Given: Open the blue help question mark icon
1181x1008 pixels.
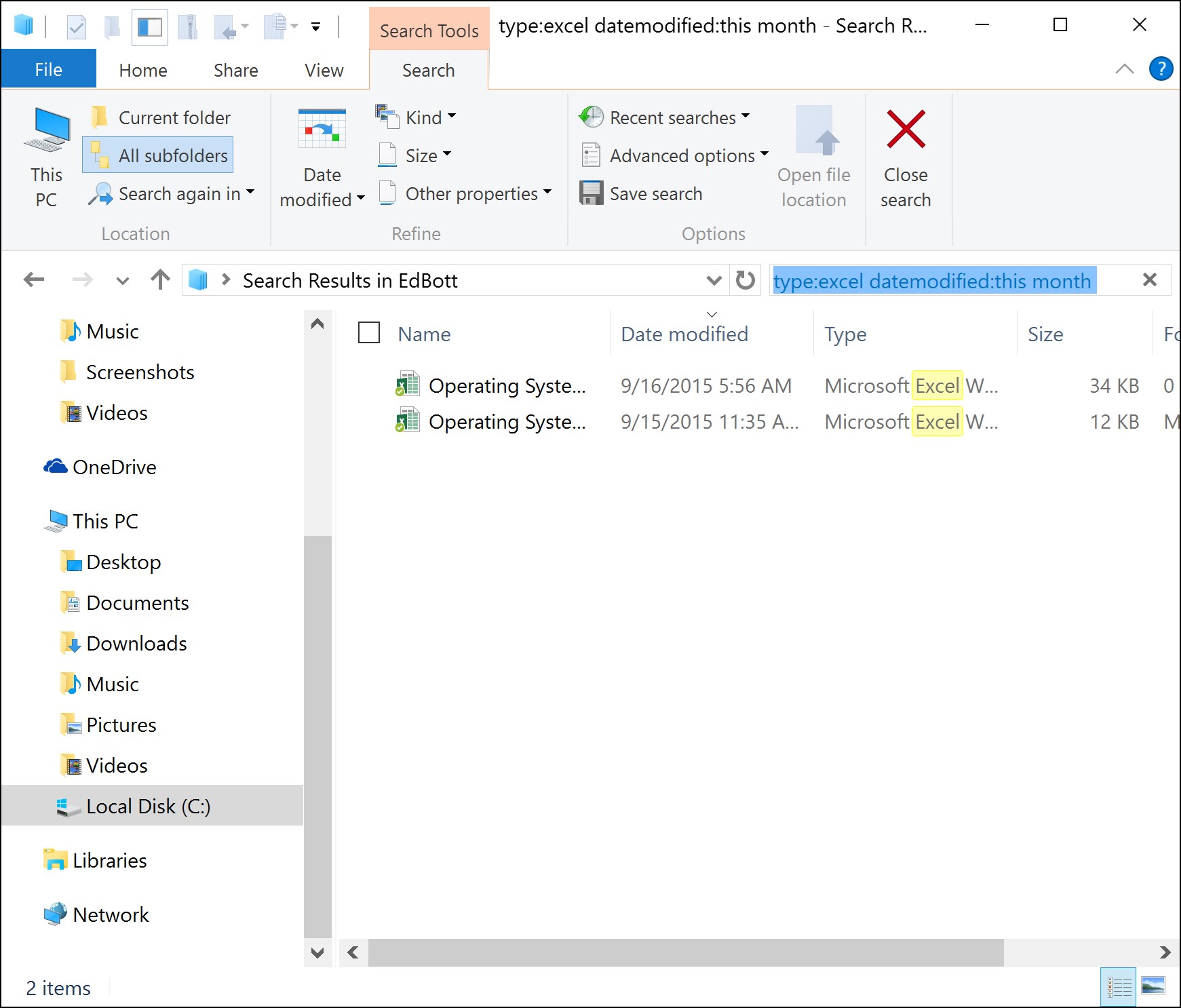Looking at the screenshot, I should point(1161,69).
